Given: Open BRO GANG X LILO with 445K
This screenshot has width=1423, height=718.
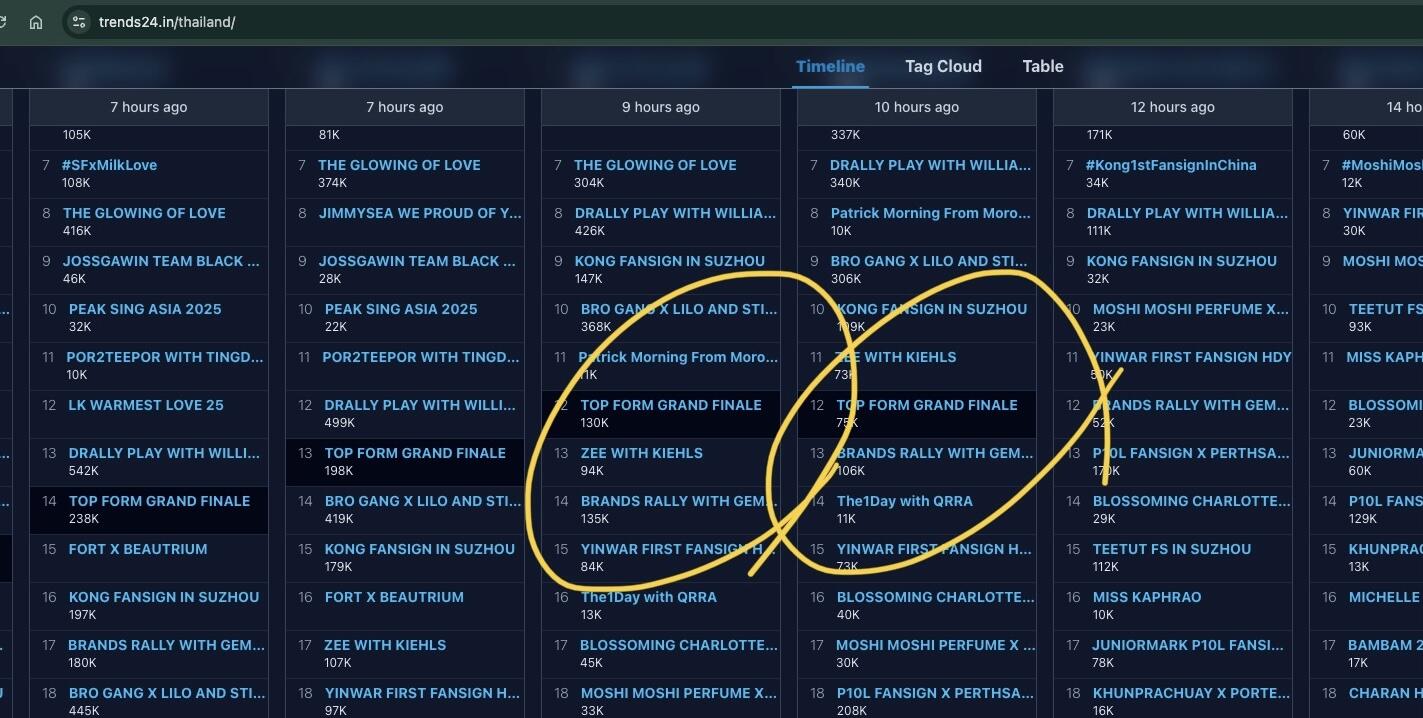Looking at the screenshot, I should click(x=167, y=693).
